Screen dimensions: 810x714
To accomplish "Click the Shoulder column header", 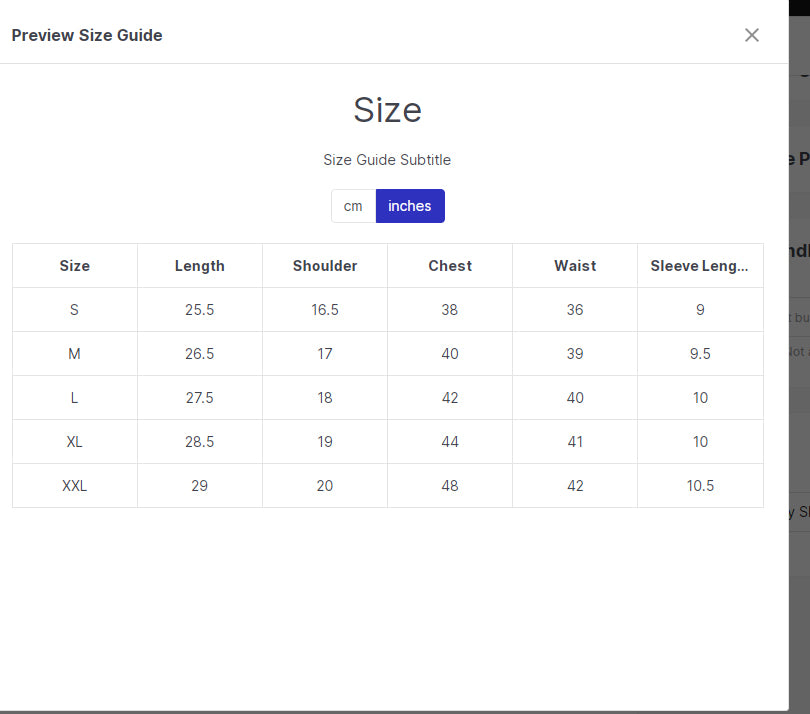I will (325, 266).
